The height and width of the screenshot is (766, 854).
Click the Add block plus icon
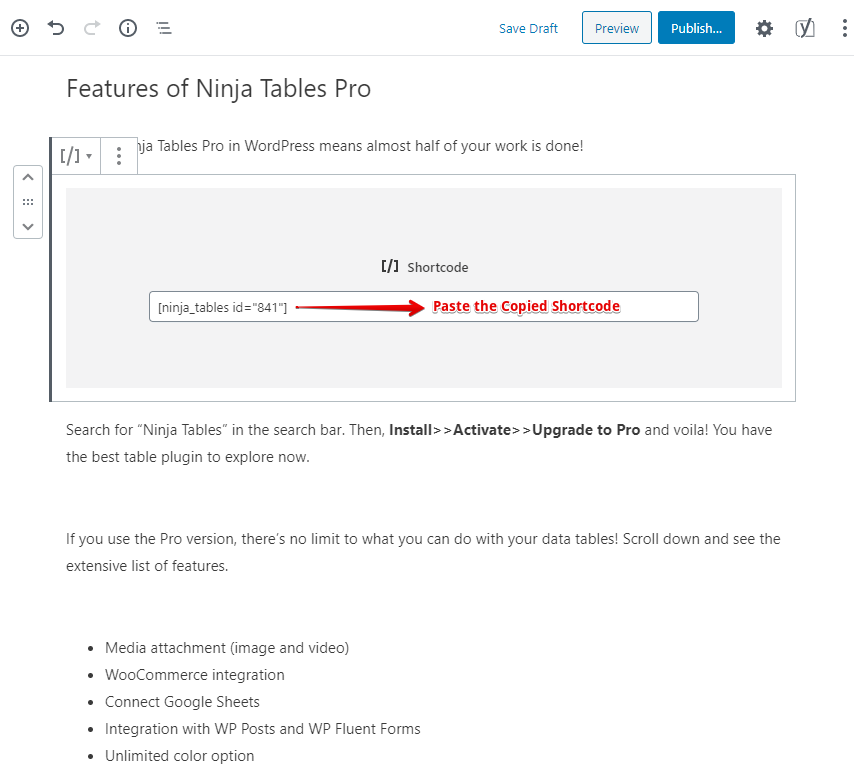(x=20, y=28)
